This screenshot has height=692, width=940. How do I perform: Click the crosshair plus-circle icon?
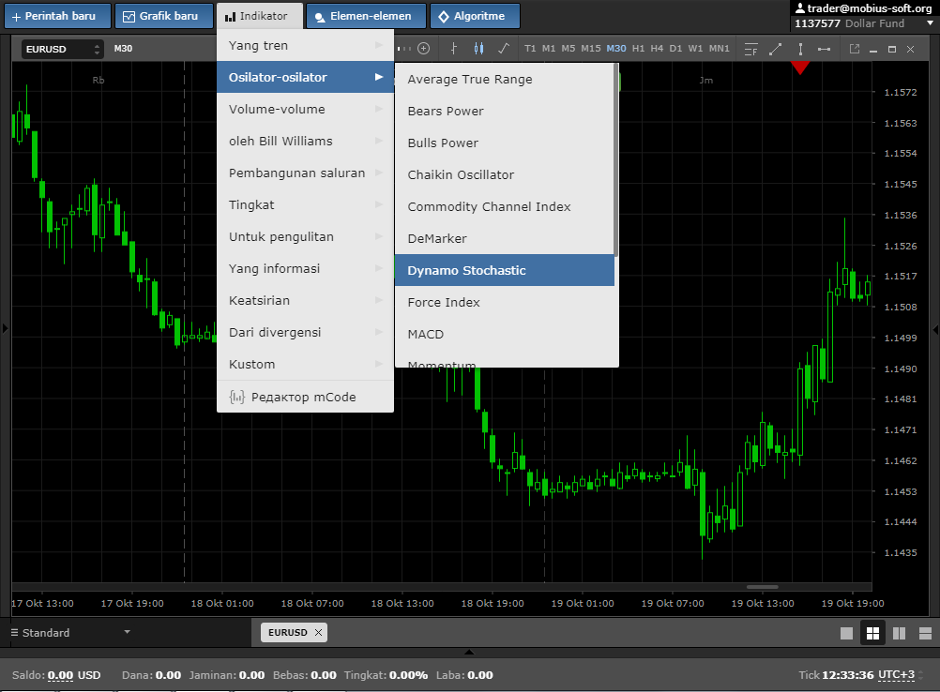(423, 49)
